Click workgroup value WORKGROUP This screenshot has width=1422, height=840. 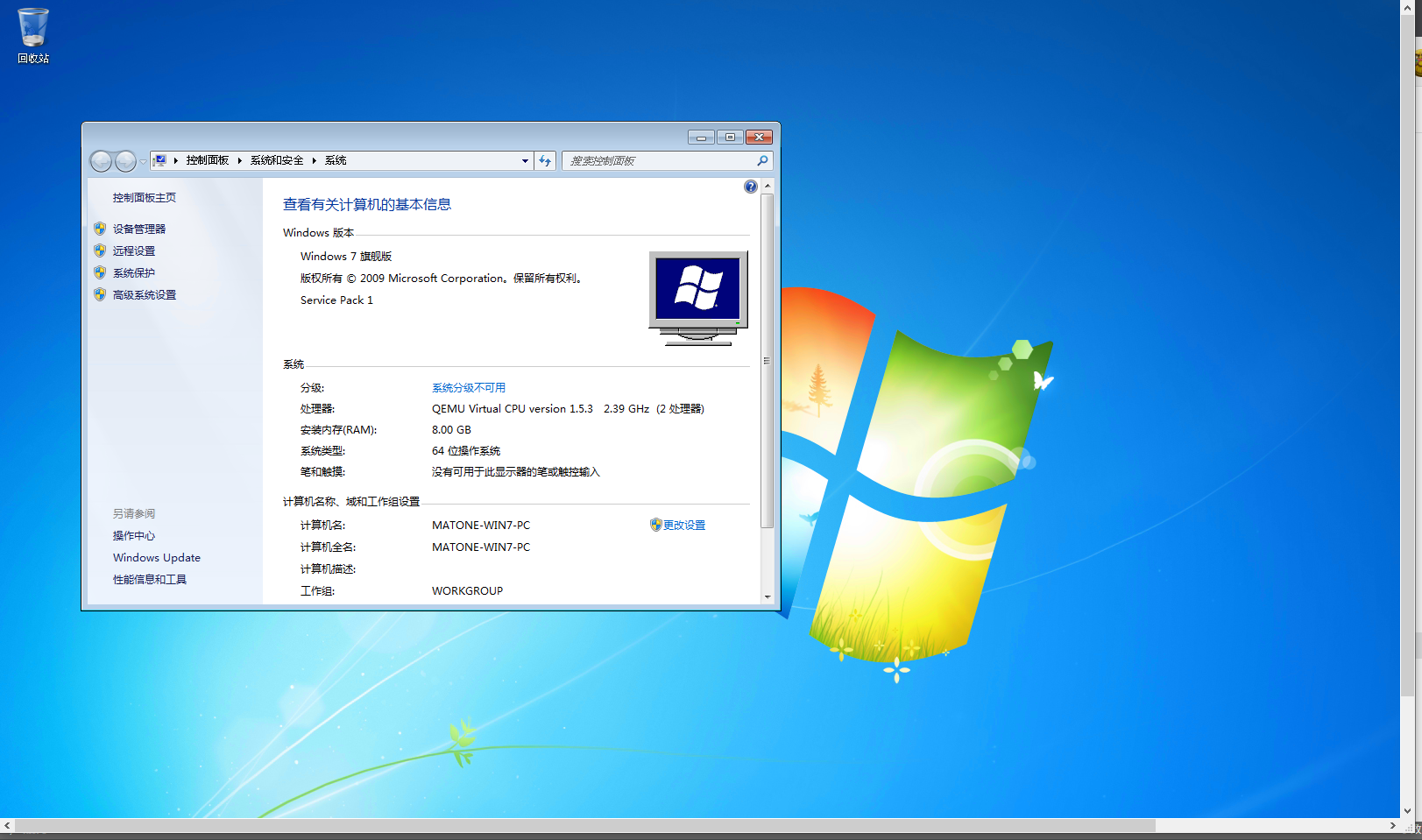[x=467, y=590]
